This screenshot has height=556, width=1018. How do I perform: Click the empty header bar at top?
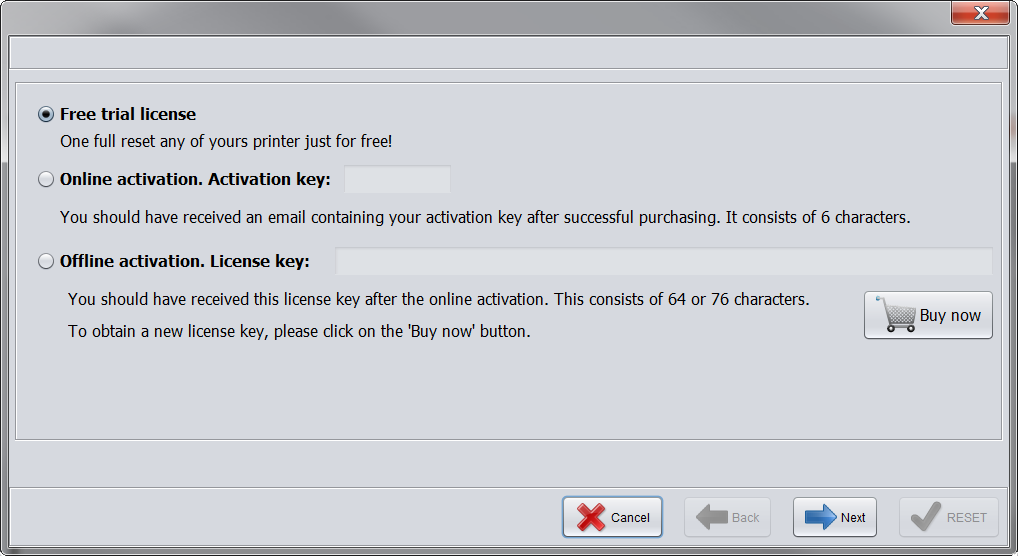tap(508, 53)
